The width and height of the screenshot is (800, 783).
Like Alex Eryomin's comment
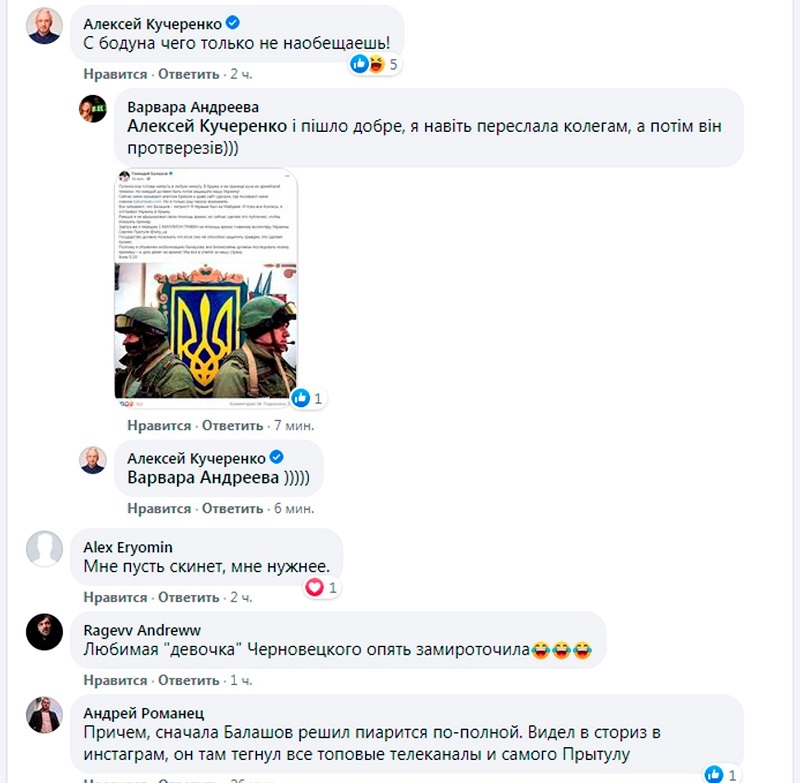[115, 597]
